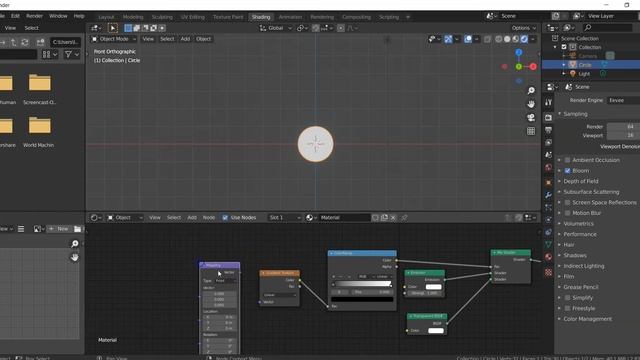Click the viewport pan hand icon

tap(531, 104)
